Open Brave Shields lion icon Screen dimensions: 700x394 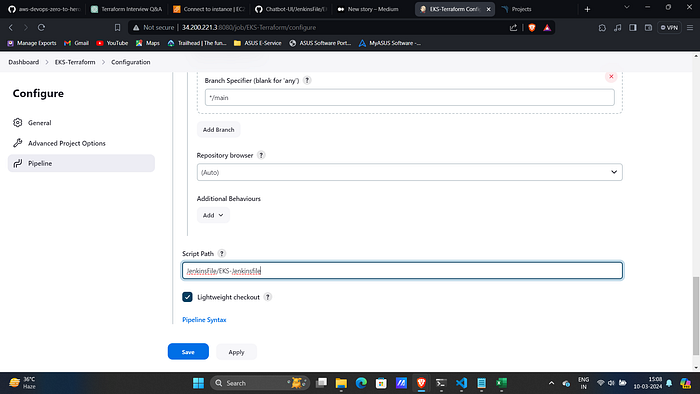click(x=532, y=28)
